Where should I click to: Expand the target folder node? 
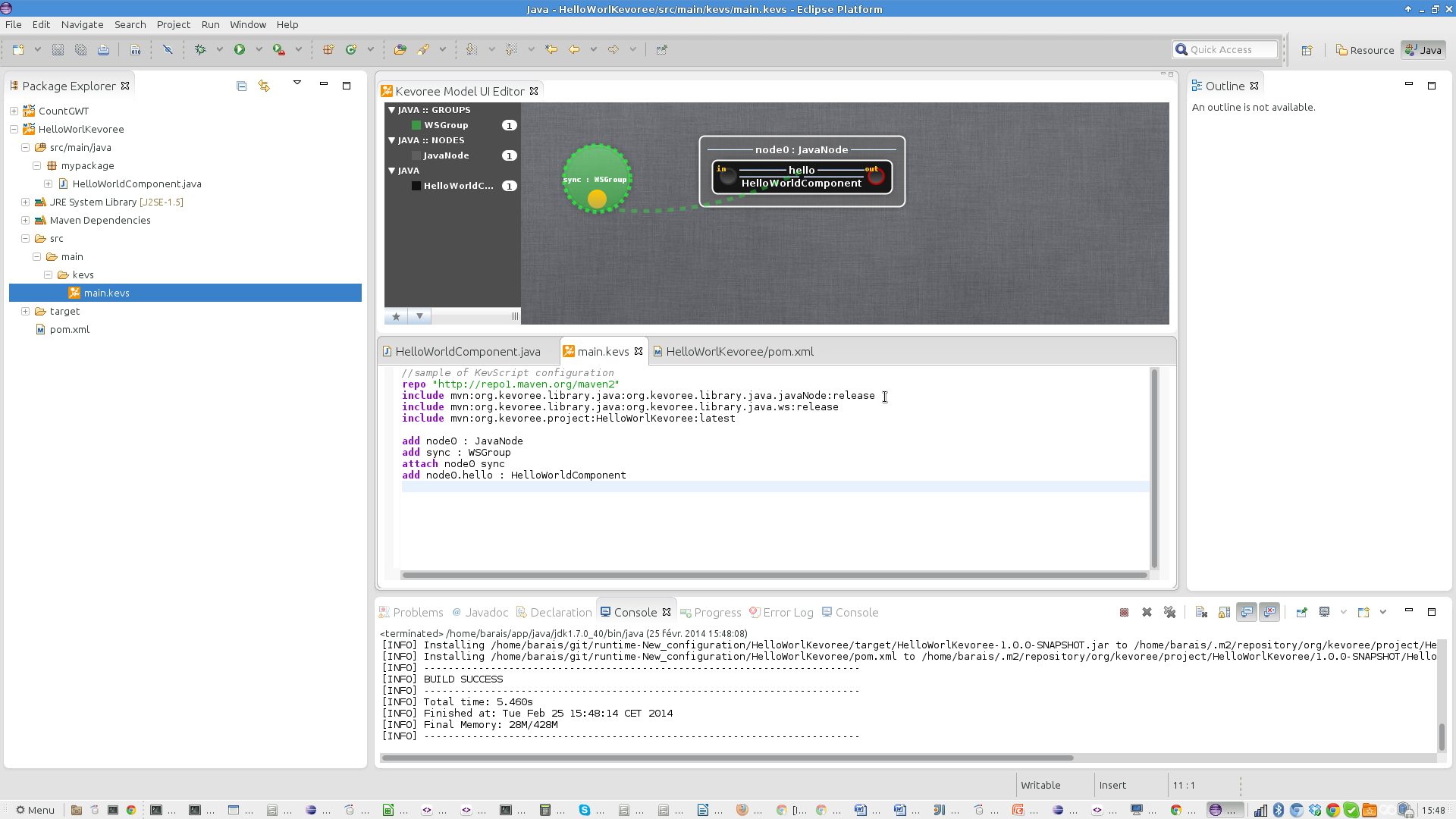tap(25, 311)
